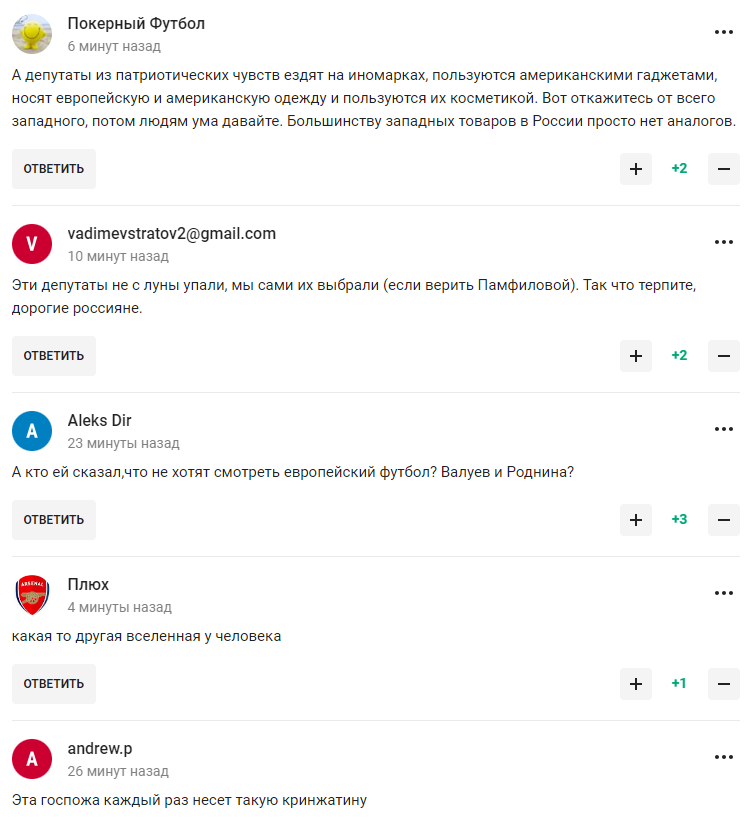Screen dimensions: 750x824
Task: Upvote the Плюх comment
Action: pos(635,684)
